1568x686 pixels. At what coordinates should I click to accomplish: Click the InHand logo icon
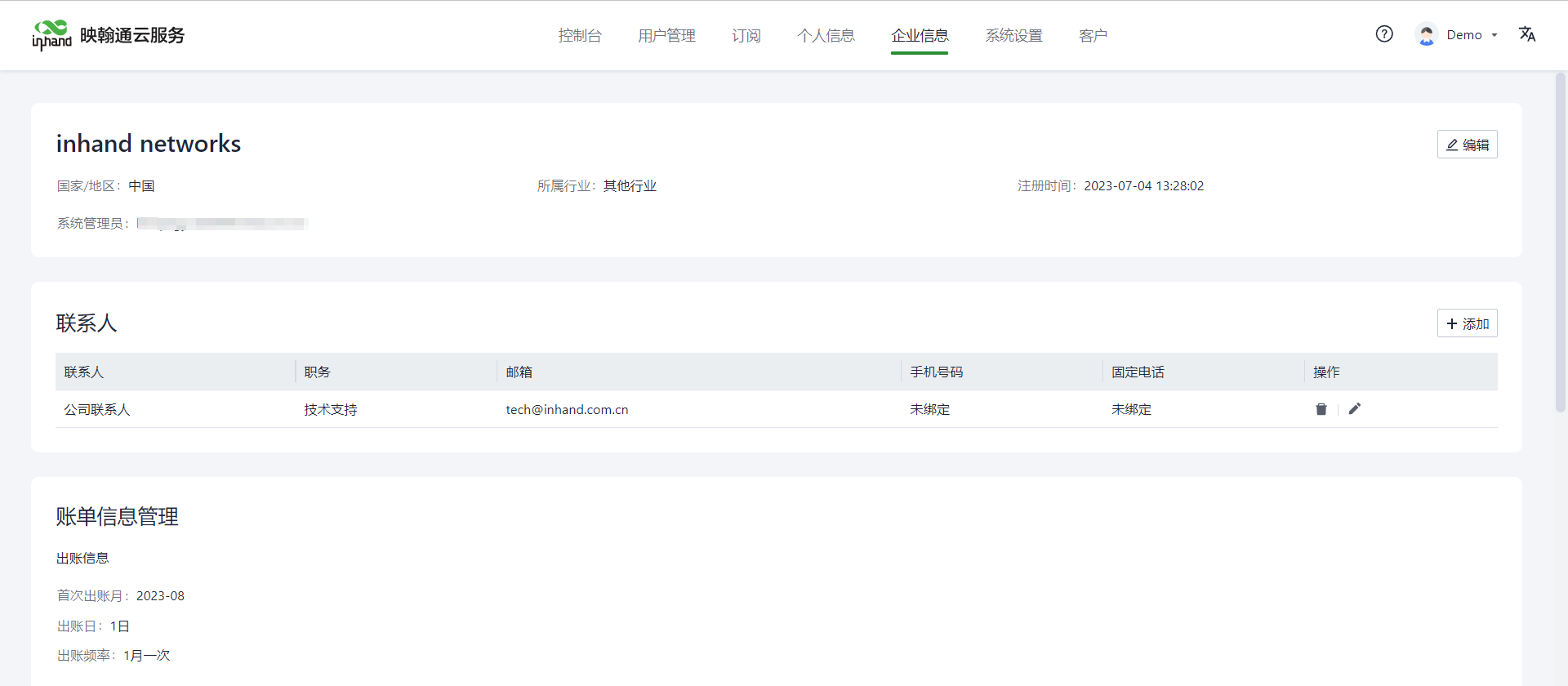[51, 35]
